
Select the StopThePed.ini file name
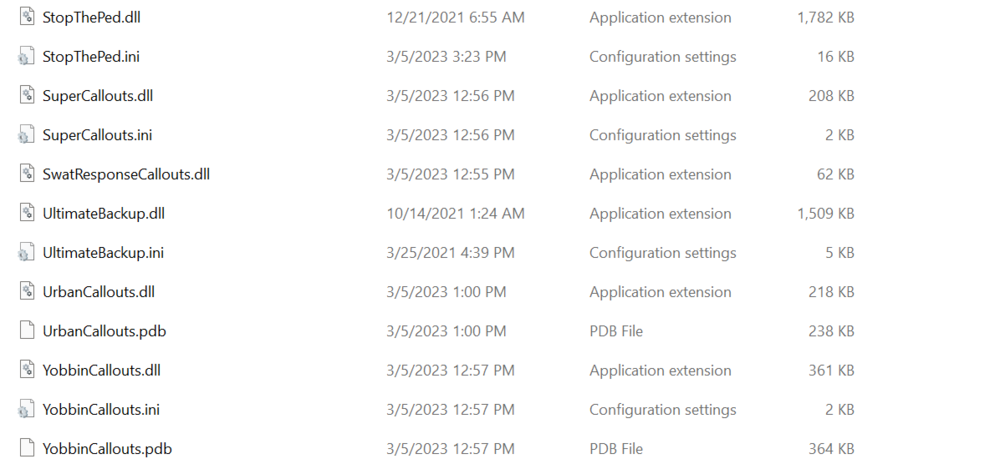coord(91,57)
